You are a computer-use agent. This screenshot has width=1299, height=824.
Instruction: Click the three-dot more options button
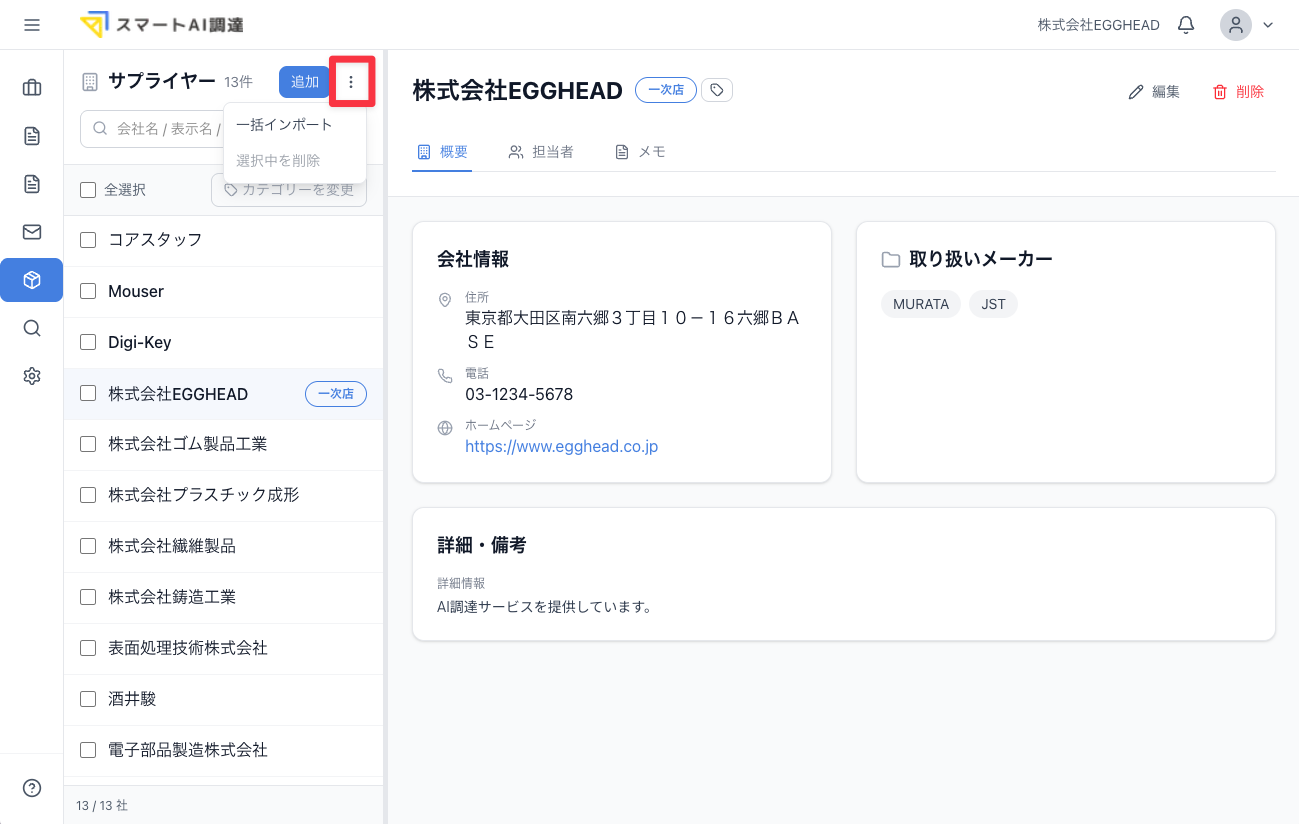(x=351, y=82)
